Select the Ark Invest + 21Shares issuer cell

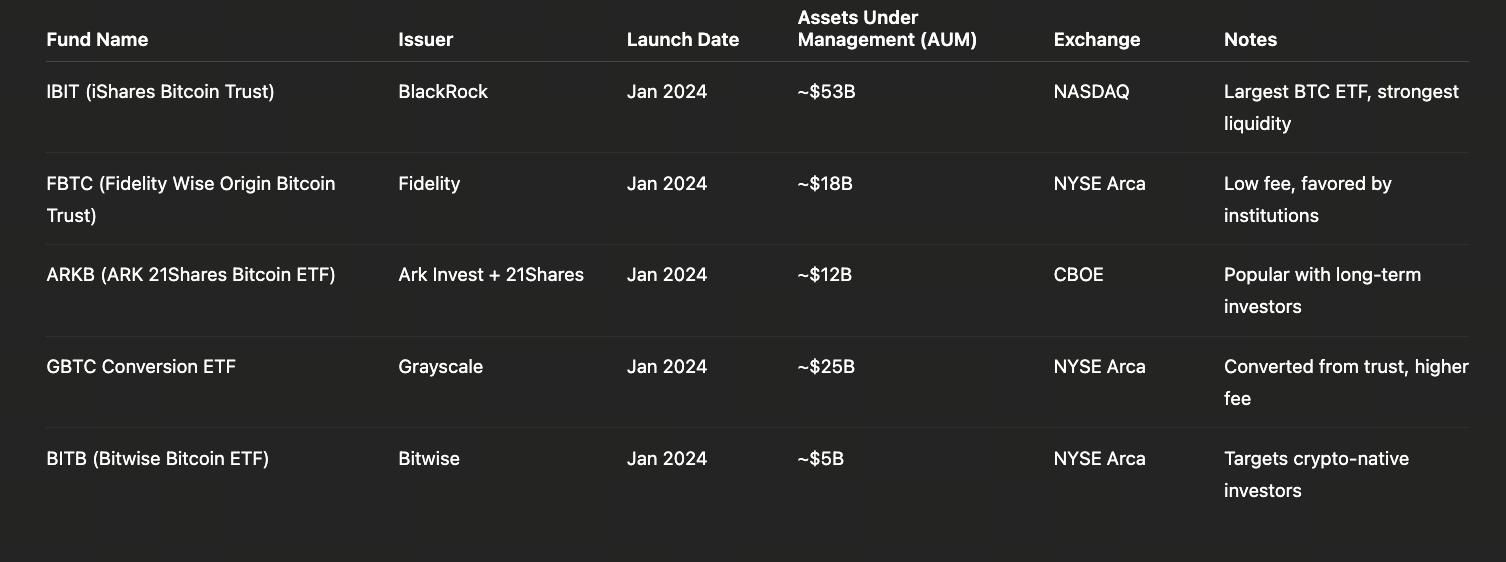click(490, 275)
